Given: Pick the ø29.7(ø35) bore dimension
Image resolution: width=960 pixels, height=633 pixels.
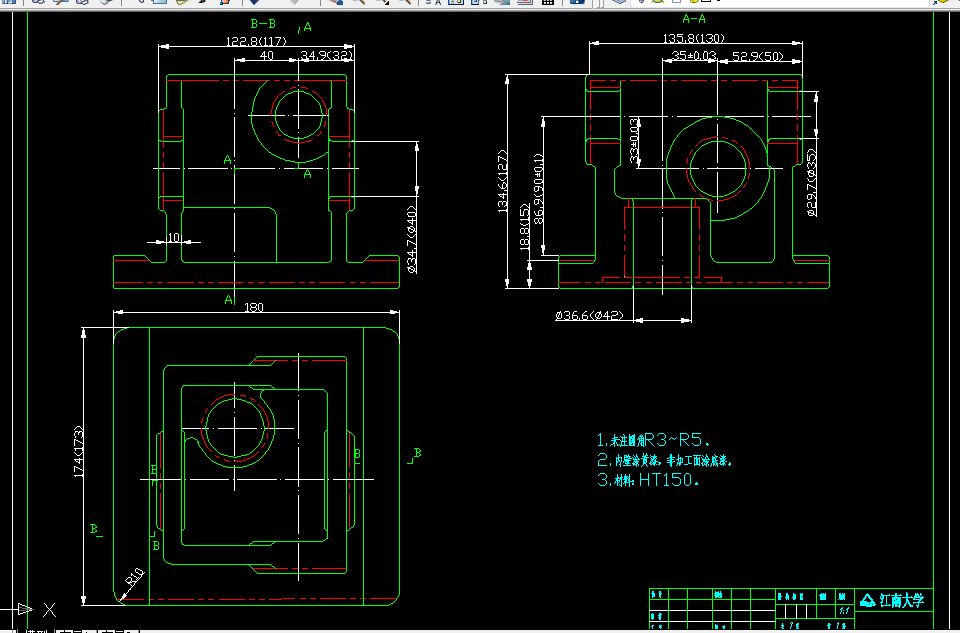Looking at the screenshot, I should point(812,182).
